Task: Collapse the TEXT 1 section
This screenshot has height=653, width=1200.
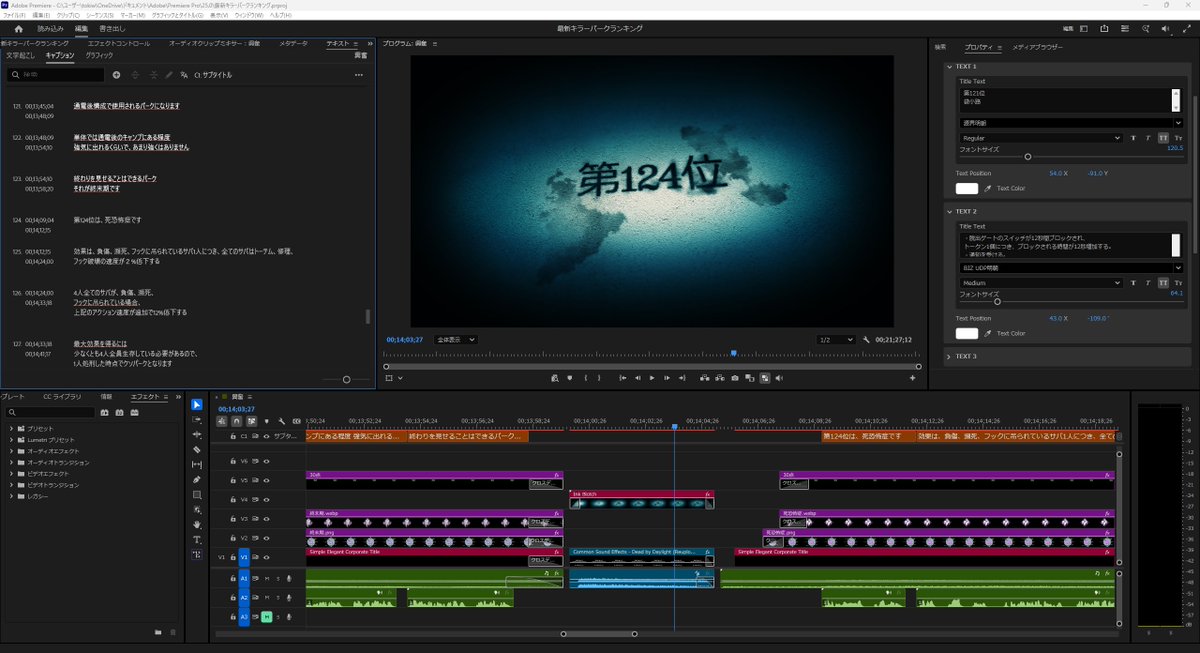Action: click(x=949, y=66)
